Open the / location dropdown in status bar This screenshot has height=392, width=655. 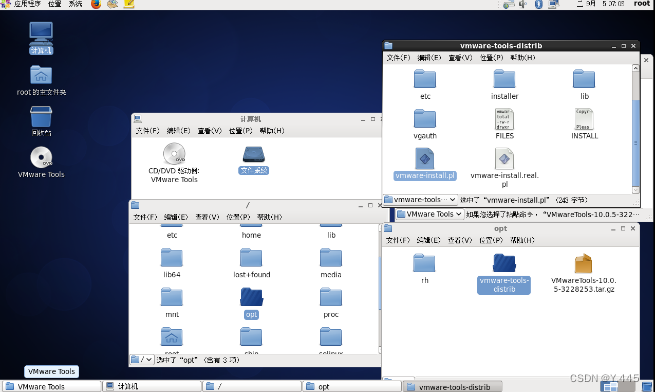tap(142, 360)
